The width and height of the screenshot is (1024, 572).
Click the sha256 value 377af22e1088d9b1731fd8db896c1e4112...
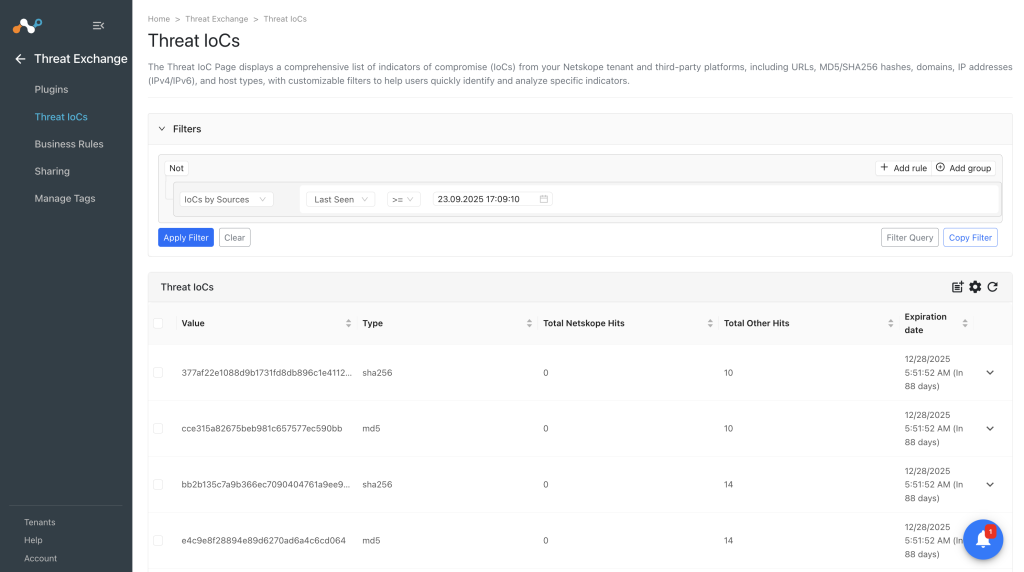(266, 373)
